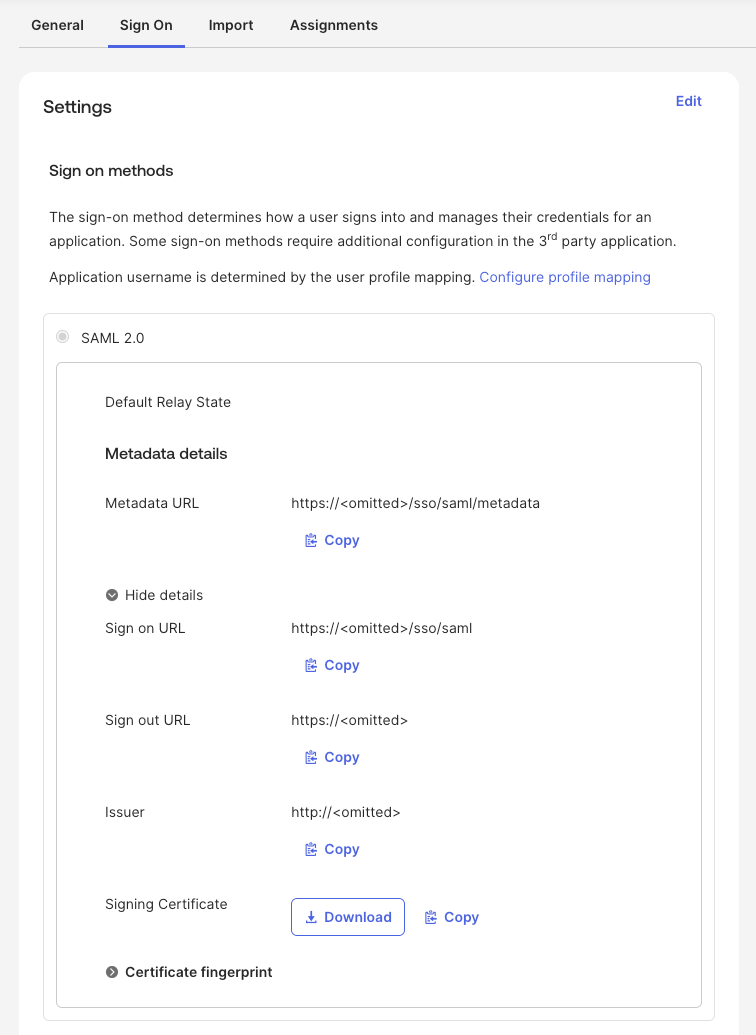Click the clipboard icon beside Sign on URL

tap(311, 665)
